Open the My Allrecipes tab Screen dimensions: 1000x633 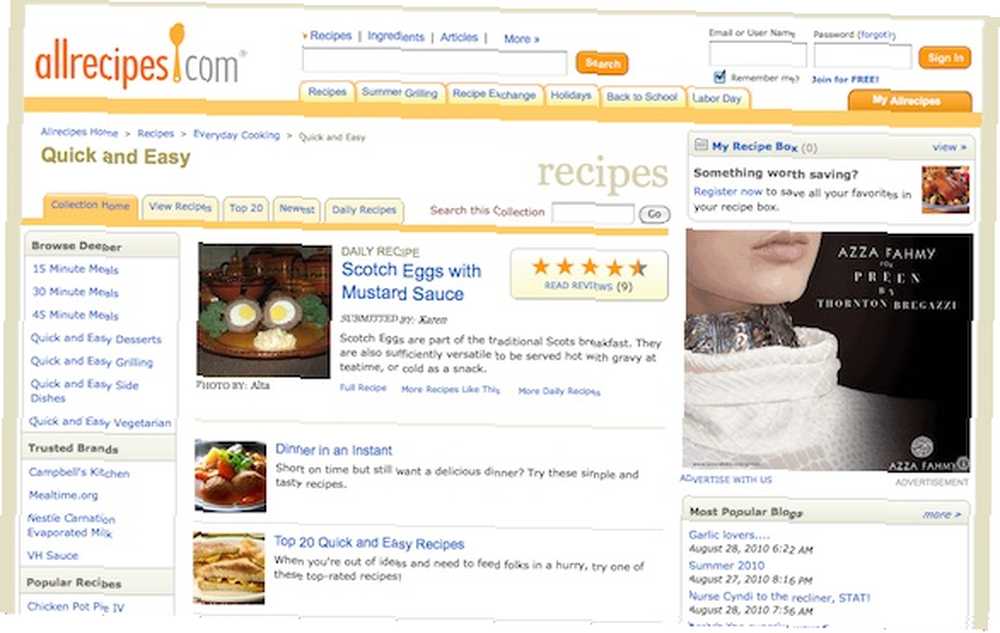(910, 101)
